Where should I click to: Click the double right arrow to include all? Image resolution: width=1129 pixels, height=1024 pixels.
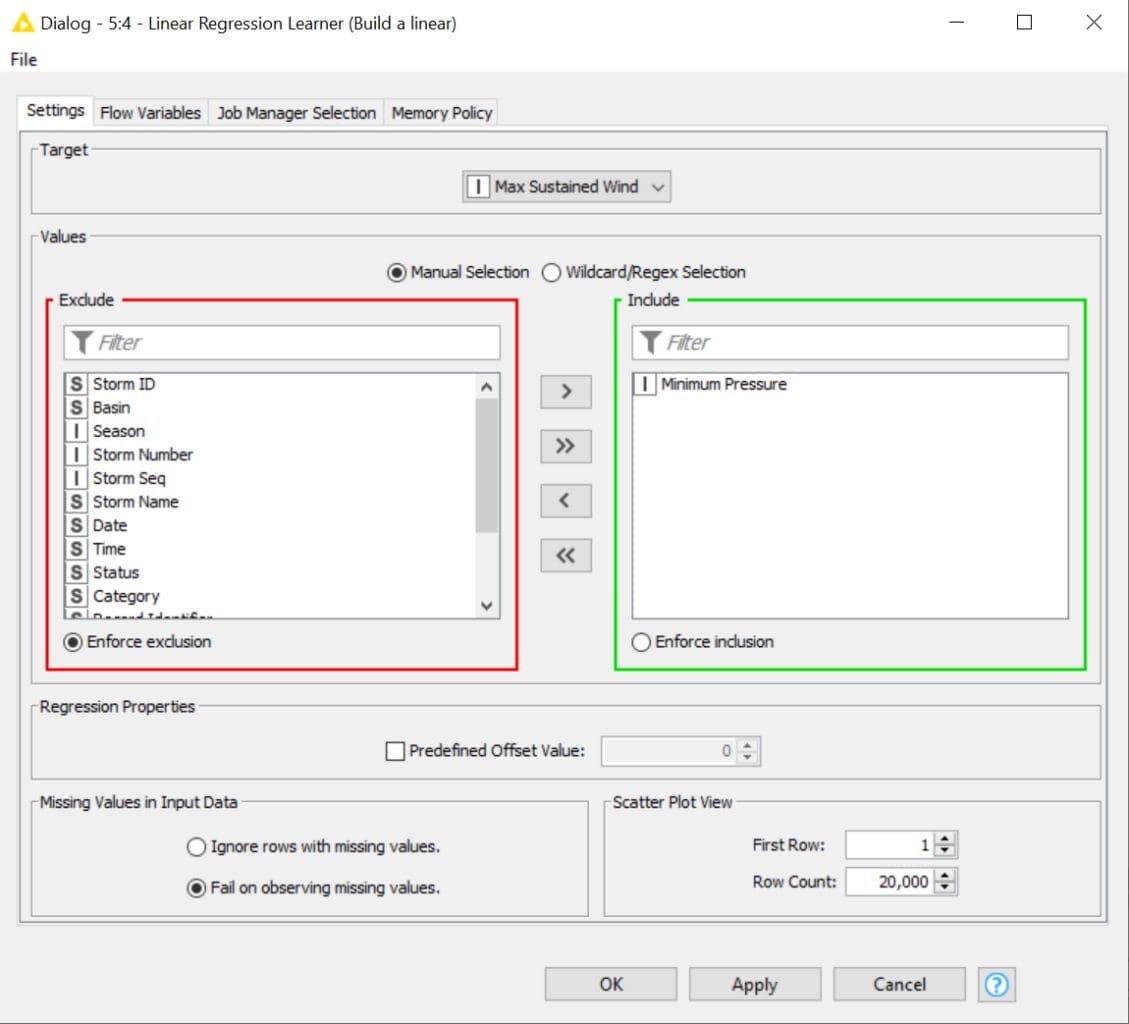(x=566, y=446)
